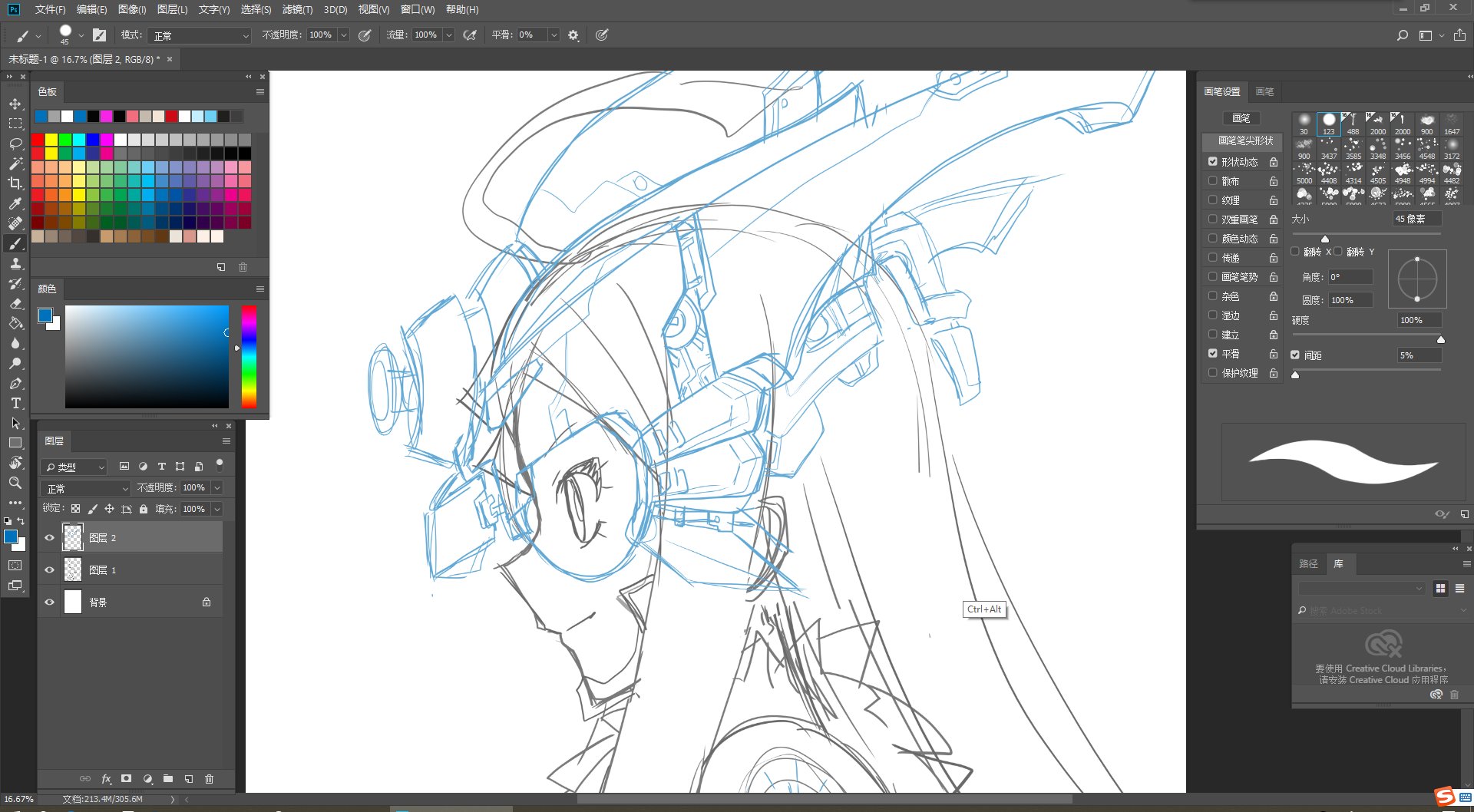Switch to the 路径 tab

coord(1308,564)
